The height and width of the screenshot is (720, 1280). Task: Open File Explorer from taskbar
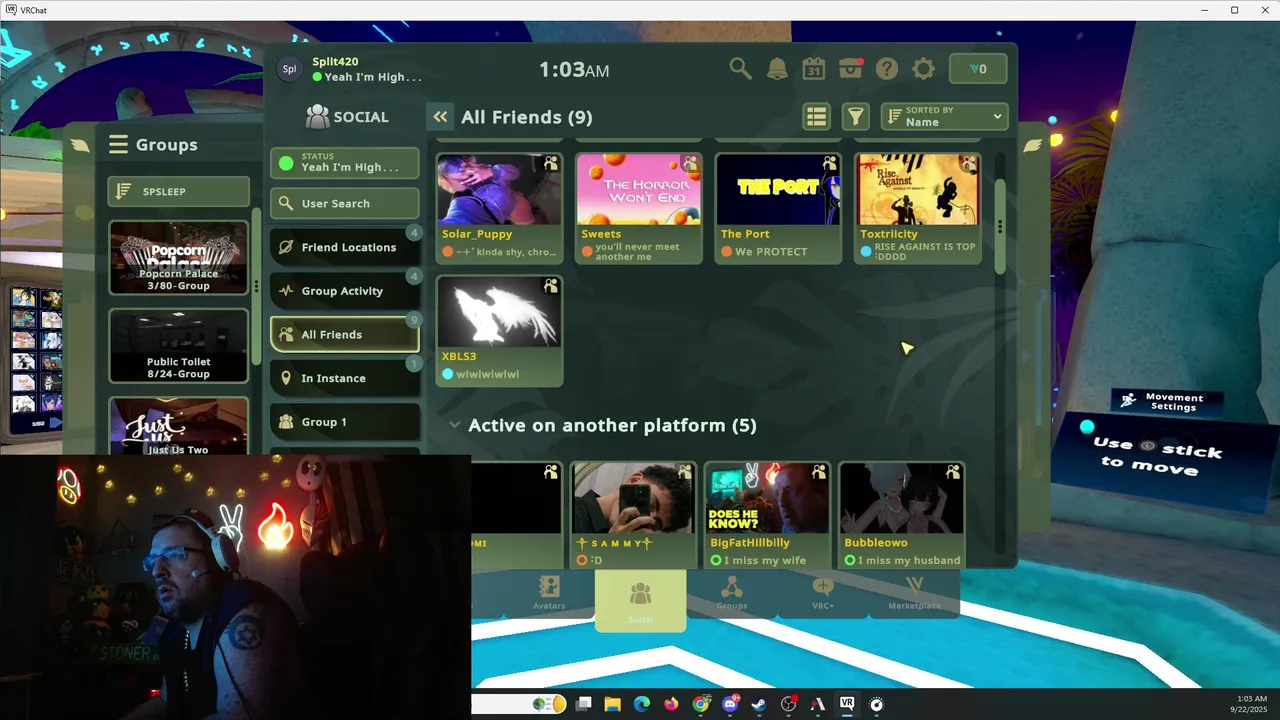[612, 704]
